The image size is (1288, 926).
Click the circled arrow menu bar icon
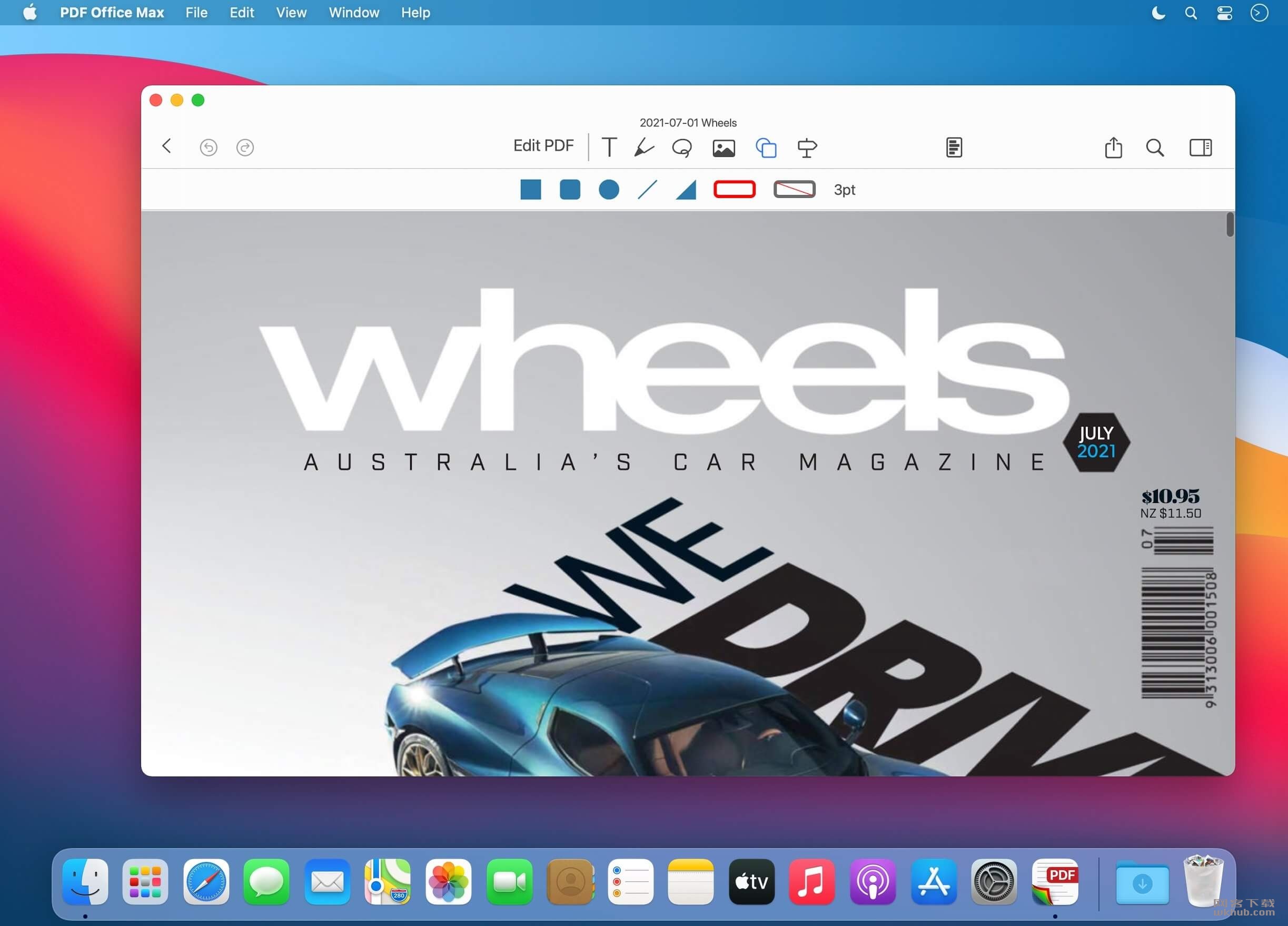(1259, 13)
